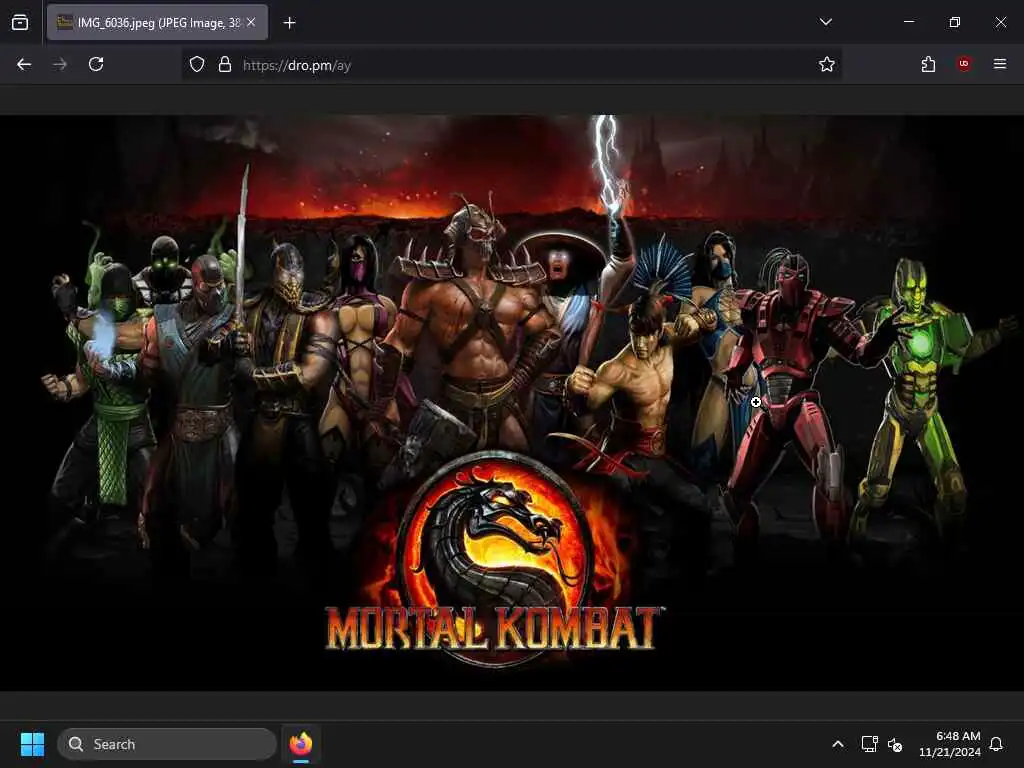Screen dimensions: 1024x768
Task: Open the Extensions puzzle icon menu
Action: coord(928,64)
